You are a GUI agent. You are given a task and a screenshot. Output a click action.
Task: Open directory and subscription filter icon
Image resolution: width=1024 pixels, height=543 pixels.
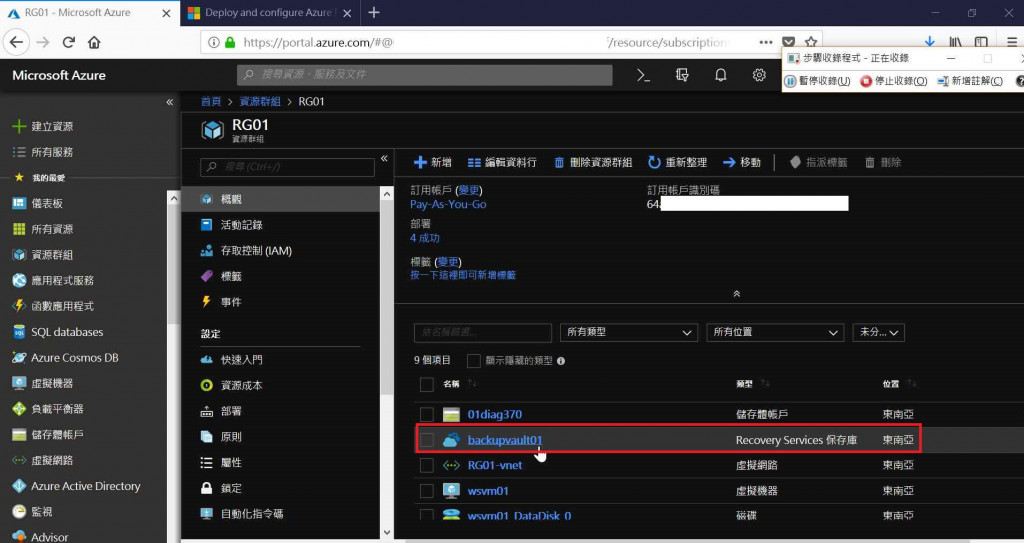(x=682, y=75)
